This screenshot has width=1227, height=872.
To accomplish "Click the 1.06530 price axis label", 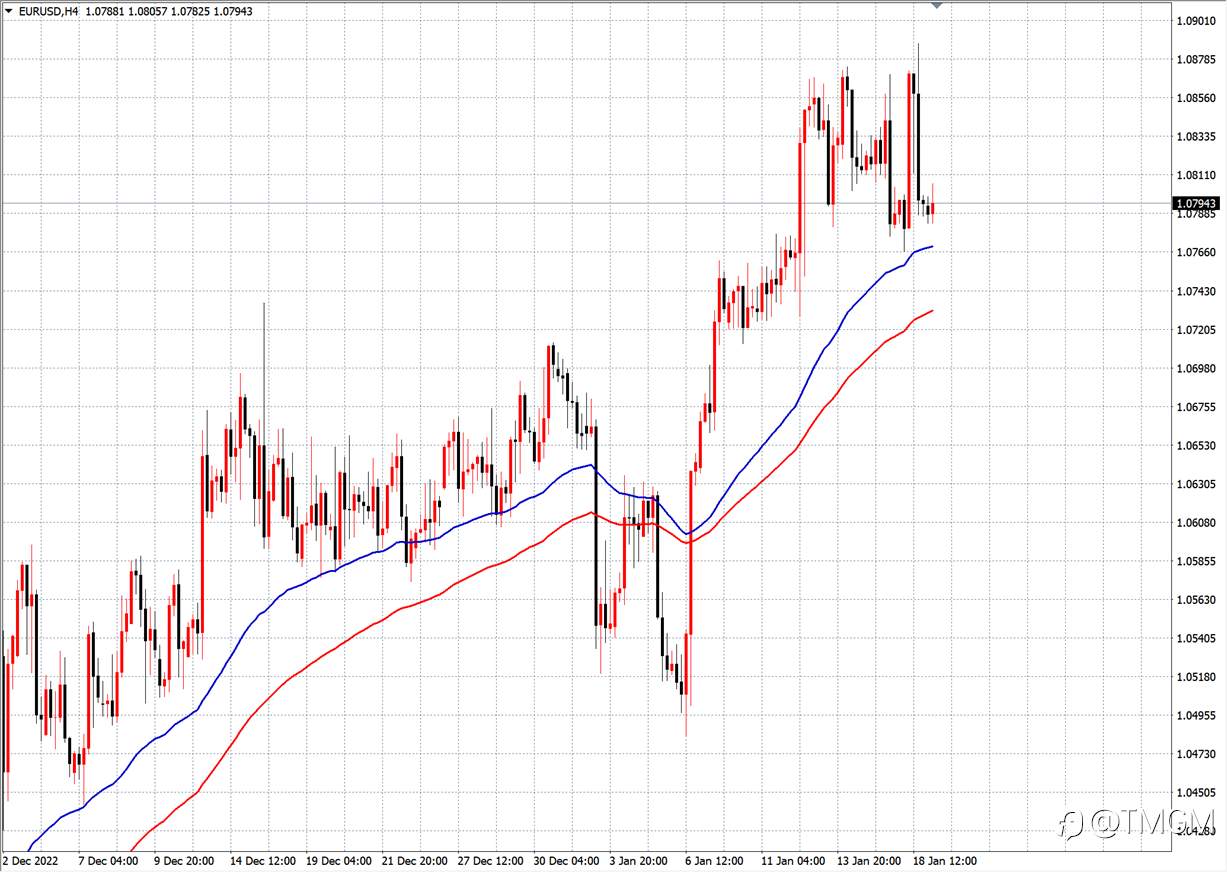I will (1197, 445).
